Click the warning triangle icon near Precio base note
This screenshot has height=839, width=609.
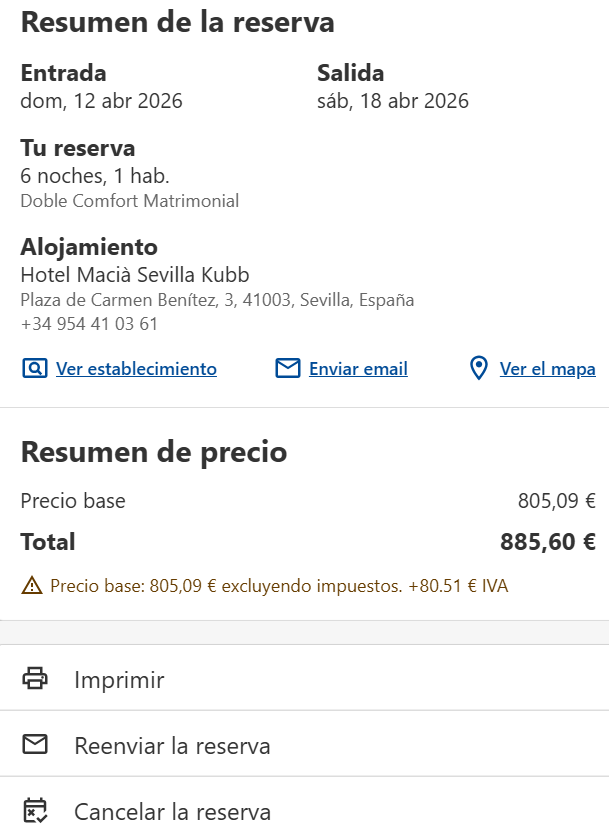coord(31,586)
